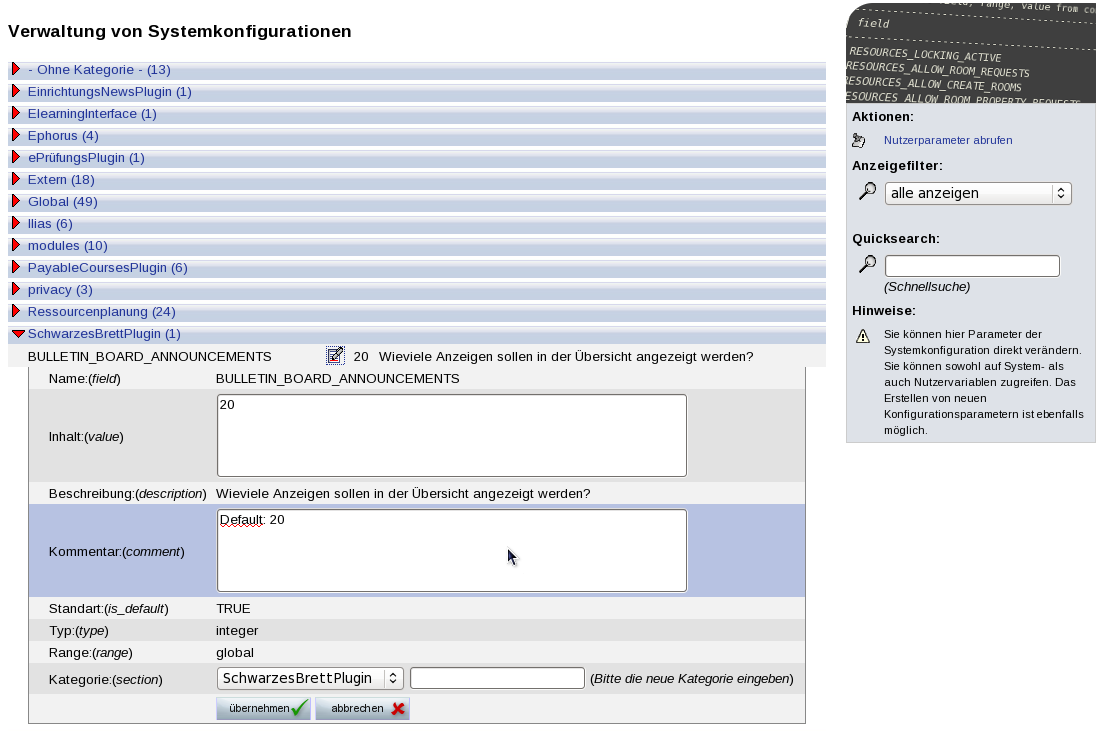Open the Extern (18) category
This screenshot has width=1107, height=731.
tap(61, 180)
